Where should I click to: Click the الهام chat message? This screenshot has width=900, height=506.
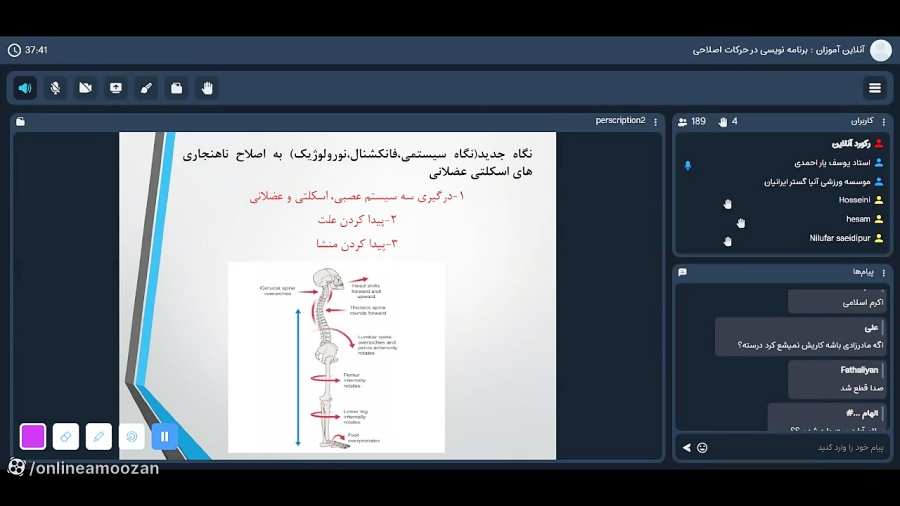(827, 417)
